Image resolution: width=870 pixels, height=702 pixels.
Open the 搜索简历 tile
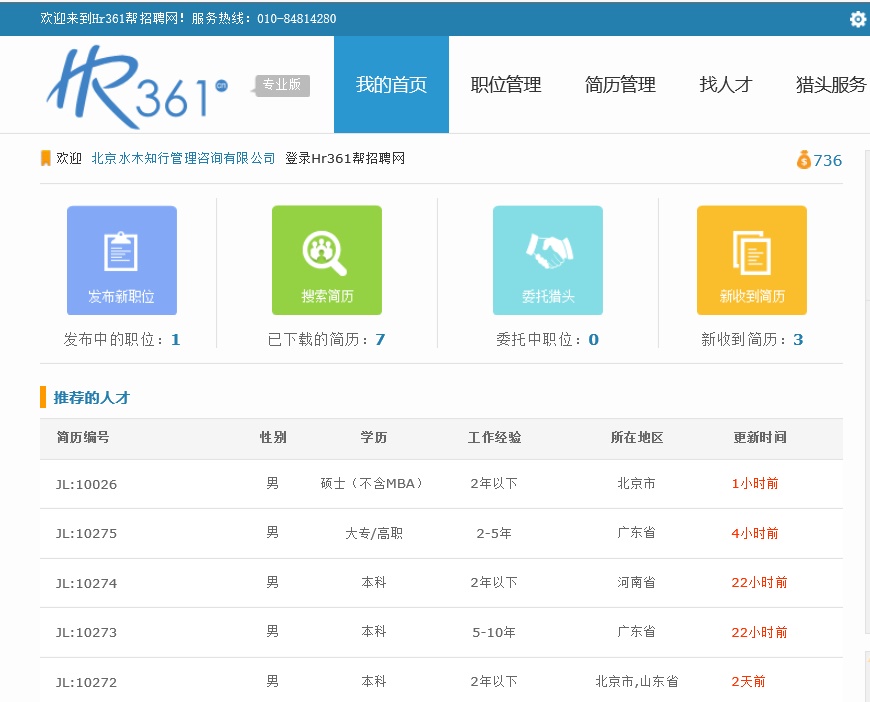[327, 260]
